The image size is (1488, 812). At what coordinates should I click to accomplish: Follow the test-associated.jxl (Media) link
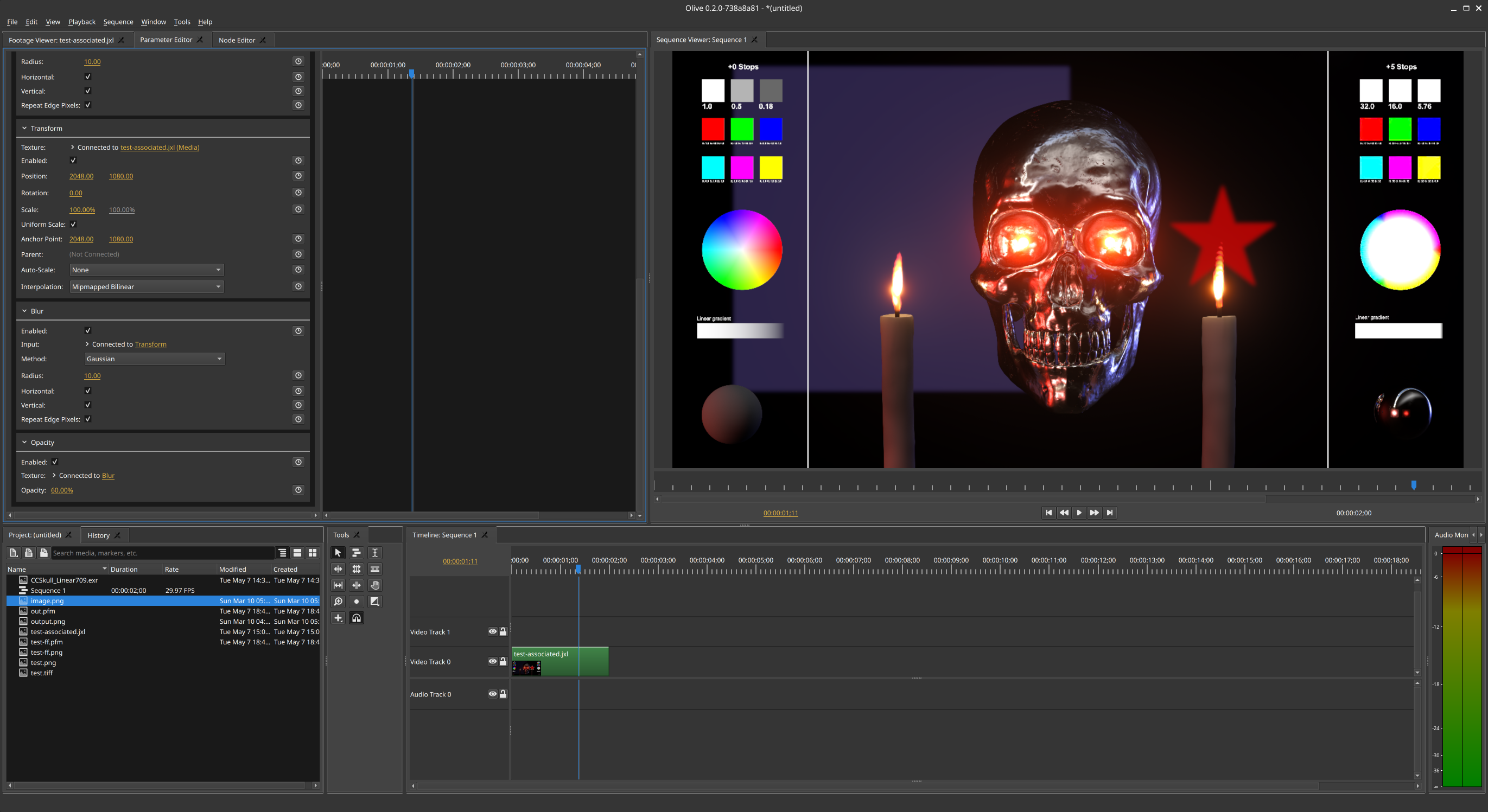(160, 148)
